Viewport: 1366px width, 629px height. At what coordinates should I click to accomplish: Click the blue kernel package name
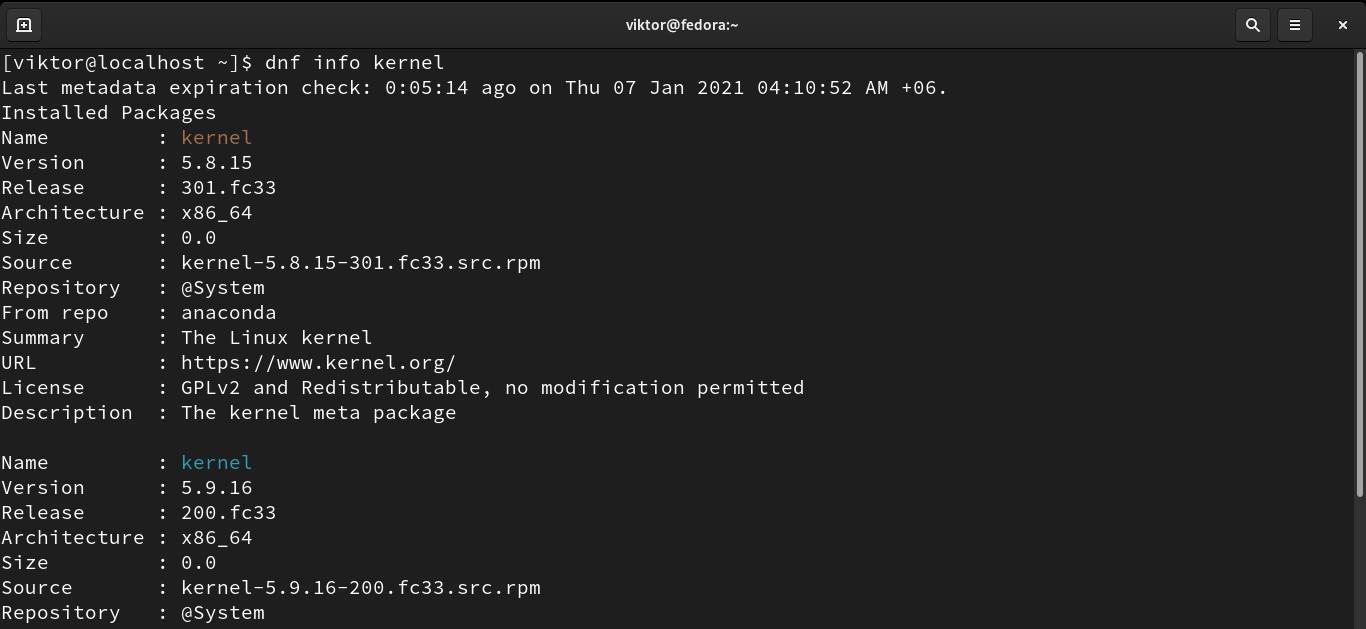pos(216,463)
